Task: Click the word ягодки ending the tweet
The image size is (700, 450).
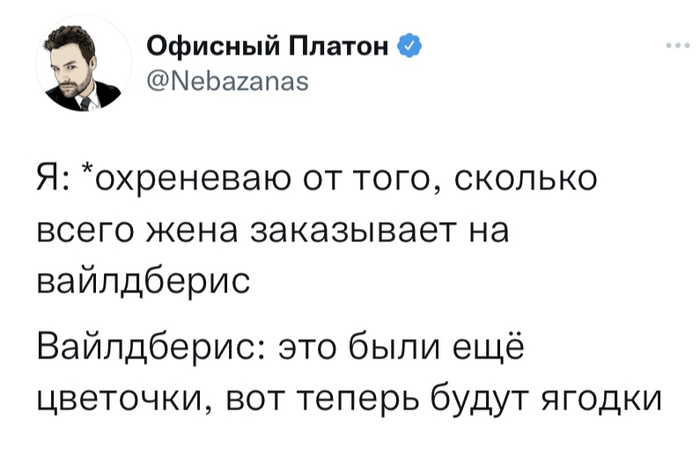Action: [601, 398]
